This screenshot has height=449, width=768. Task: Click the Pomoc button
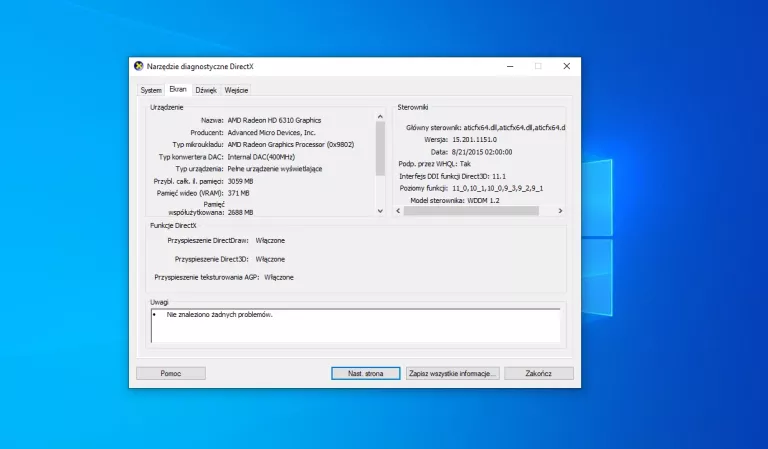[170, 373]
